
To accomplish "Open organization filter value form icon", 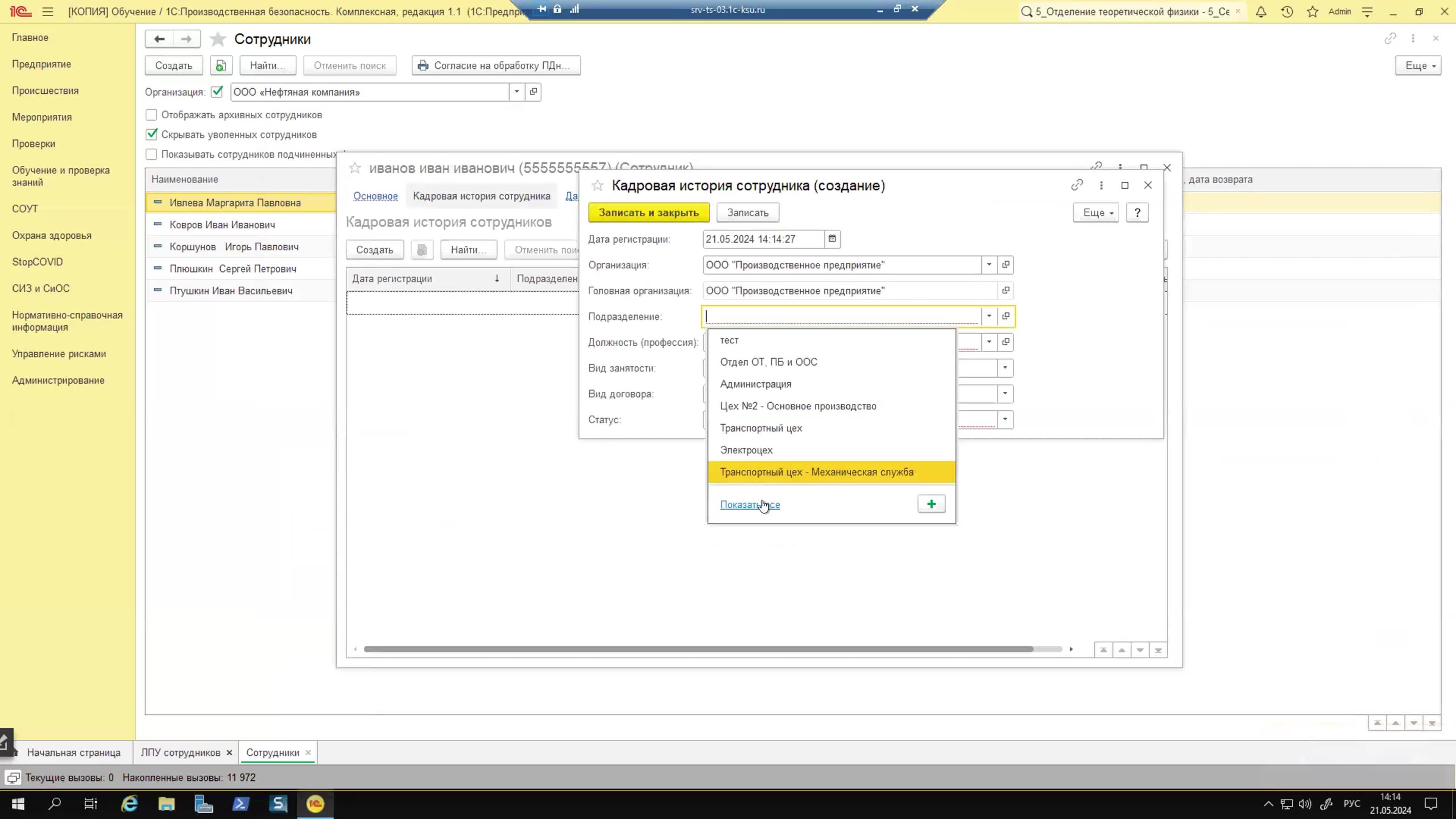I will 533,92.
